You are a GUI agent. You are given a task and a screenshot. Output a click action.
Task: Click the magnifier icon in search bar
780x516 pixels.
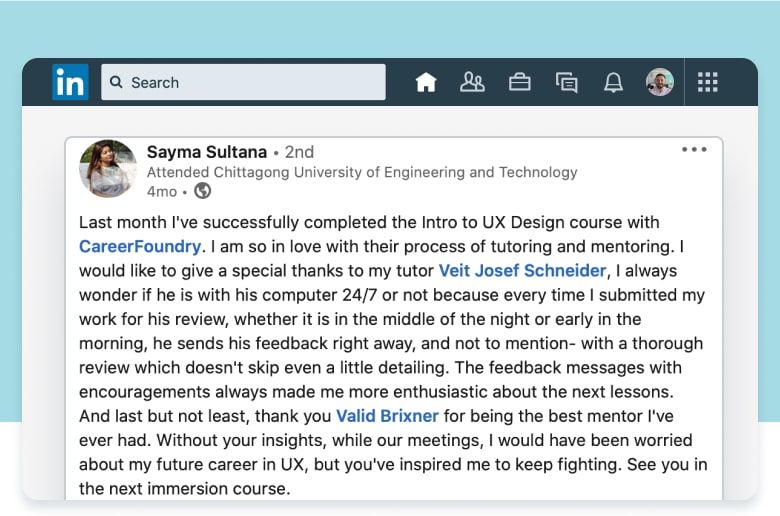[117, 82]
